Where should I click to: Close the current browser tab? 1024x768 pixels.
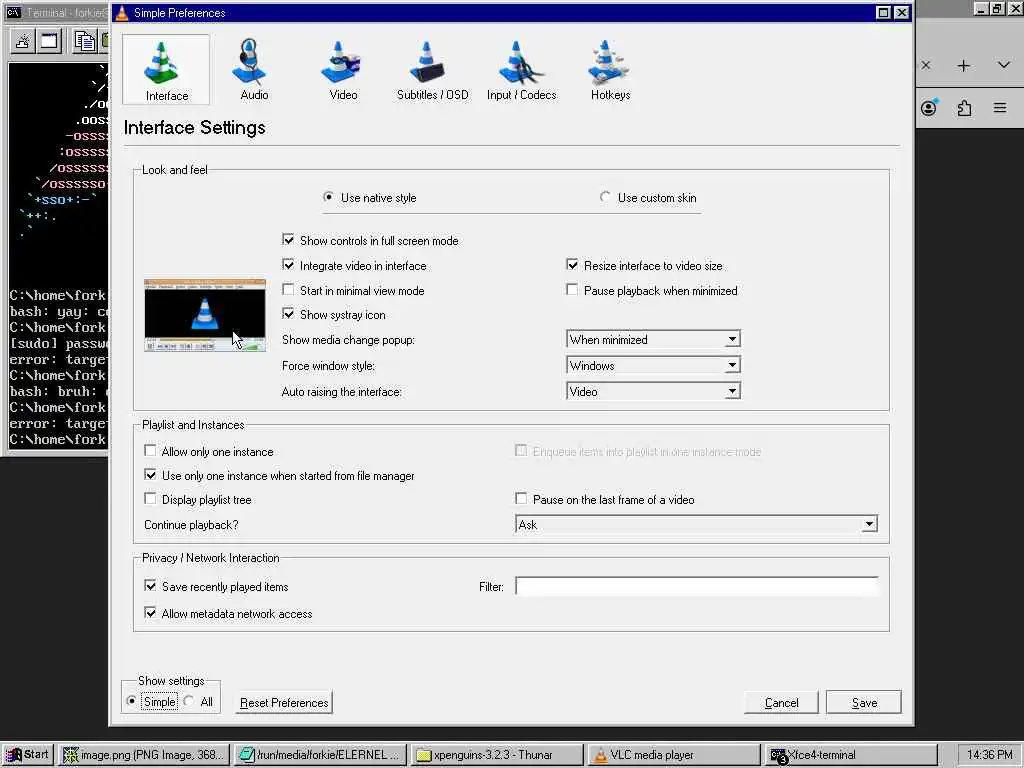(x=925, y=65)
